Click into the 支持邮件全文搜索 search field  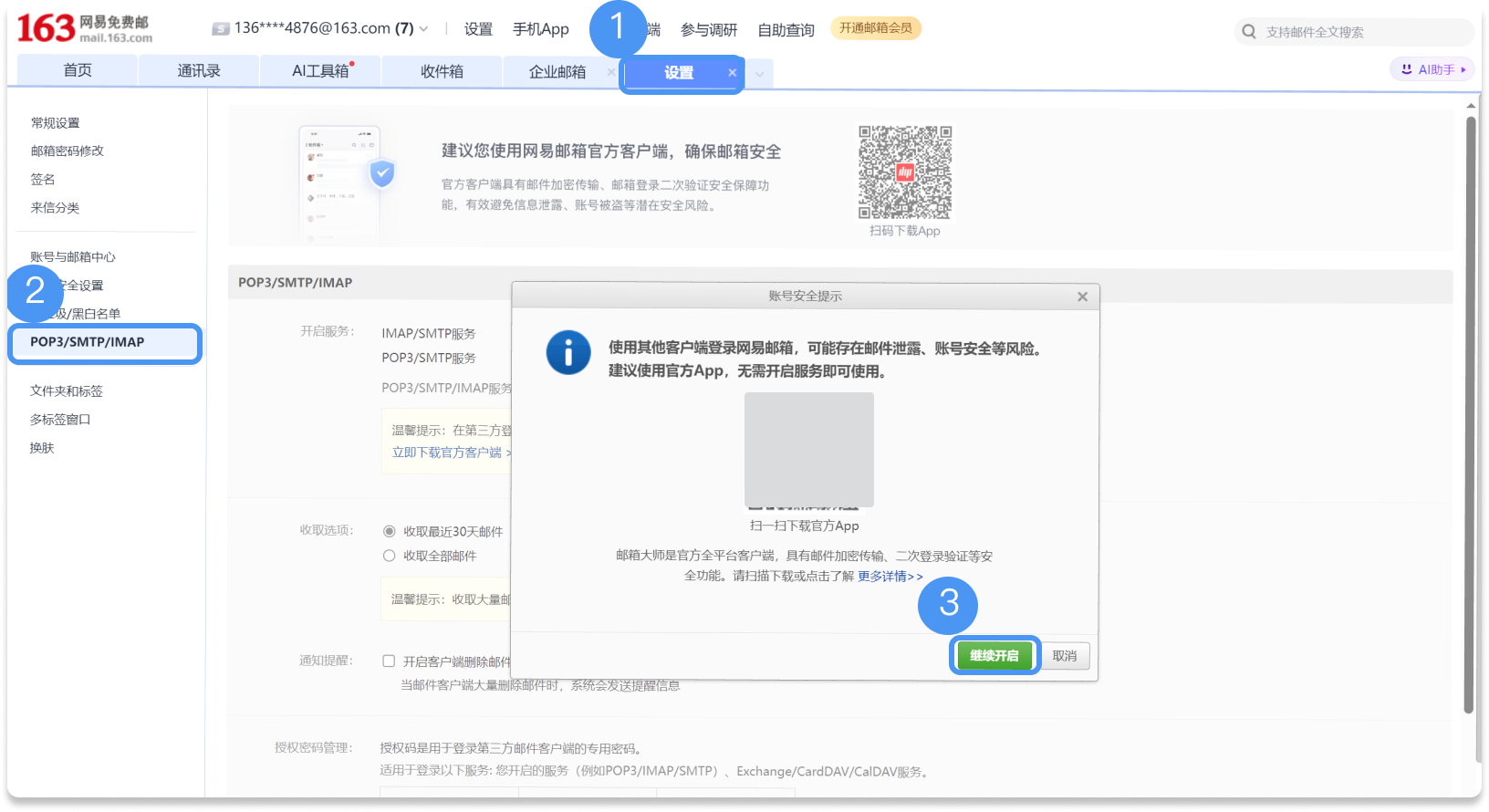coord(1355,32)
